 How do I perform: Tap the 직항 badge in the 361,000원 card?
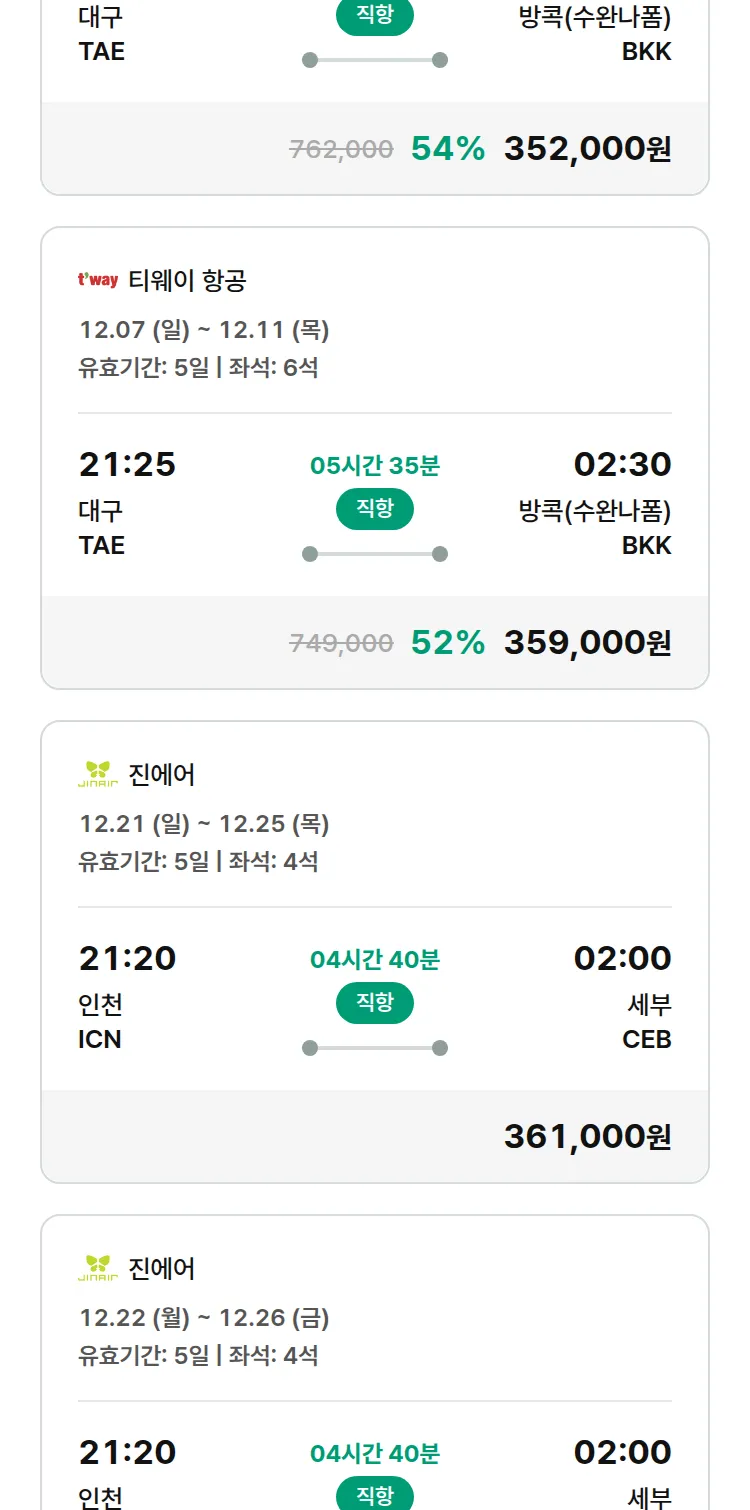click(375, 1003)
